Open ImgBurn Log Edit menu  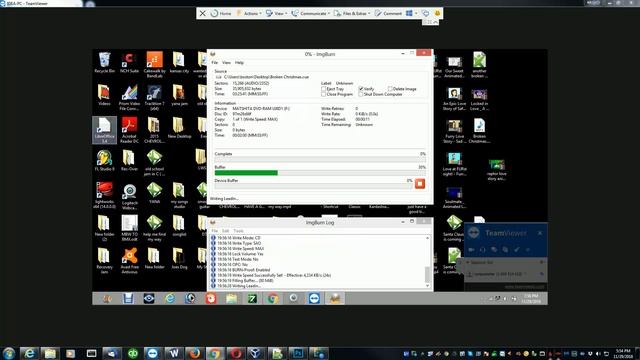coord(225,231)
